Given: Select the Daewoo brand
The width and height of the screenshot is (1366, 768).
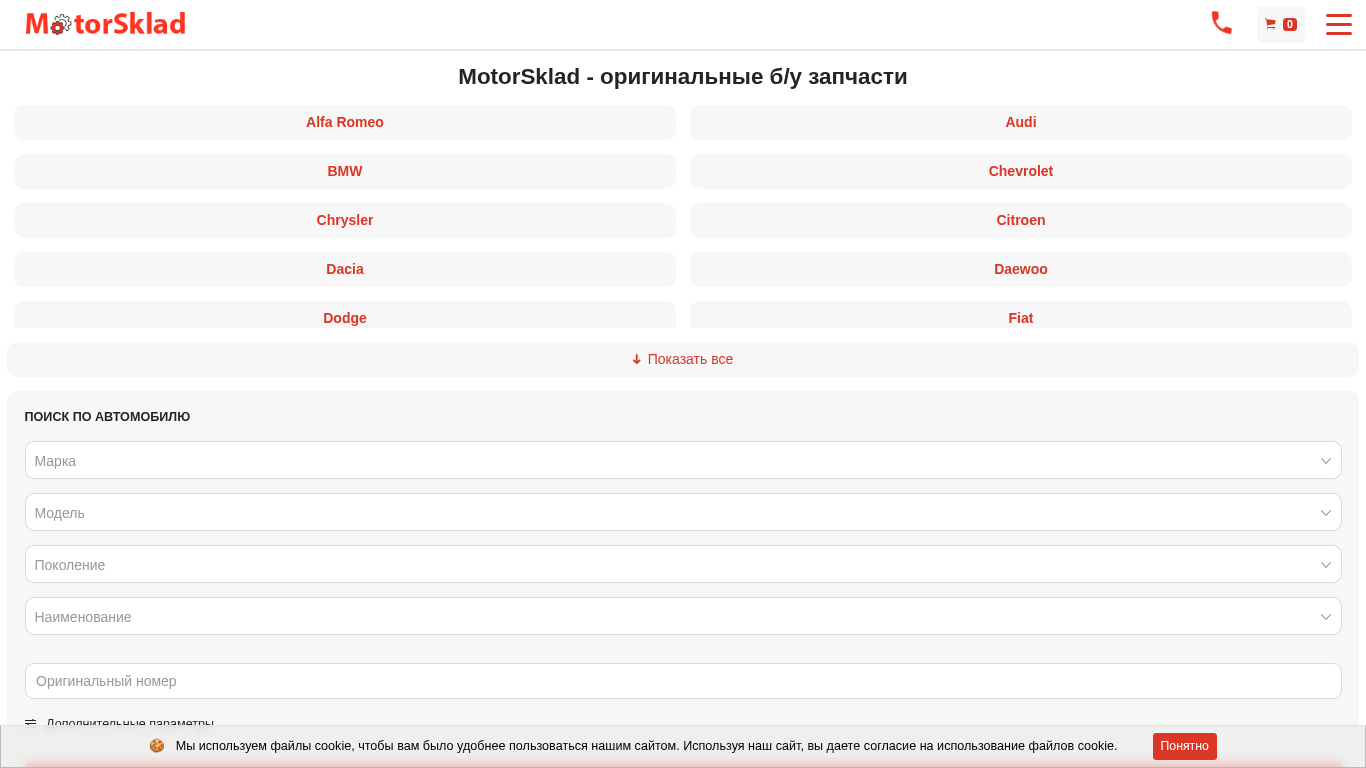Looking at the screenshot, I should coord(1021,269).
